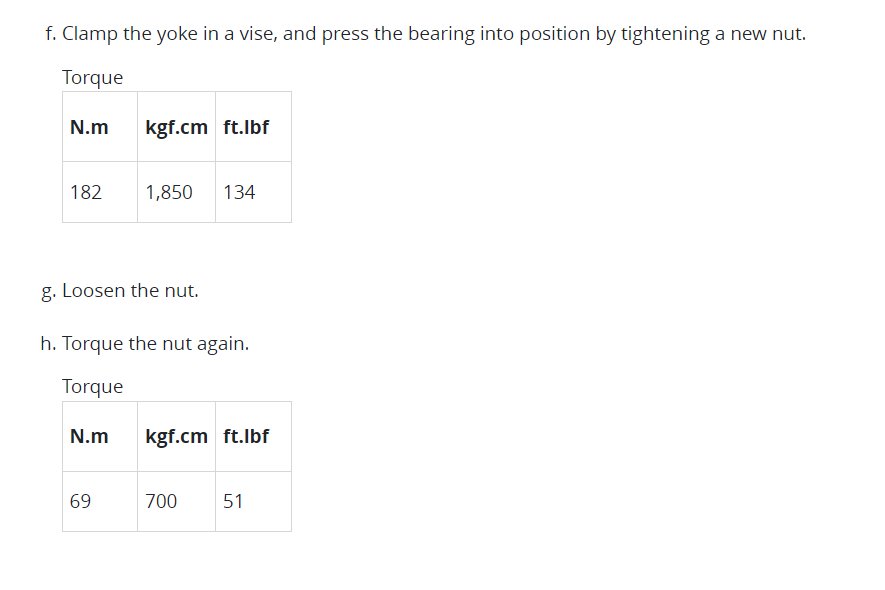Click the N.m header in second table
Screen dimensions: 885x590
coord(100,436)
